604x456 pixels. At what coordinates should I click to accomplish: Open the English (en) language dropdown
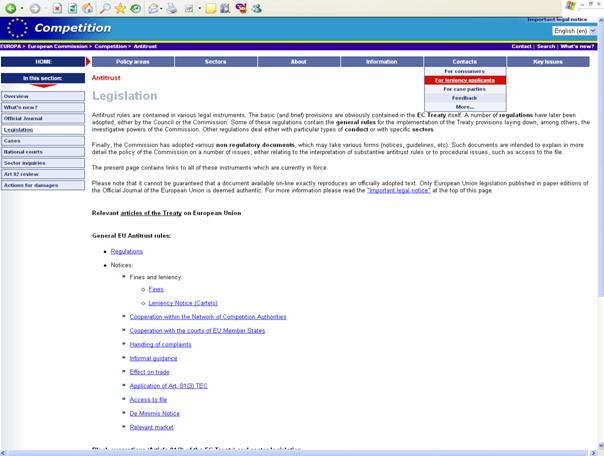click(x=574, y=31)
